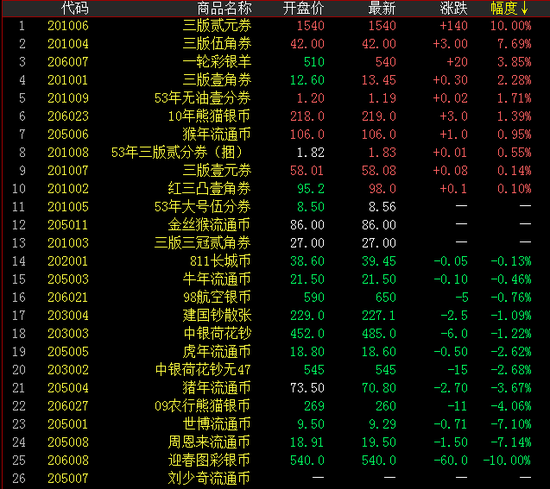Viewport: 550px width, 489px height.
Task: Click the +140 change value
Action: click(454, 26)
